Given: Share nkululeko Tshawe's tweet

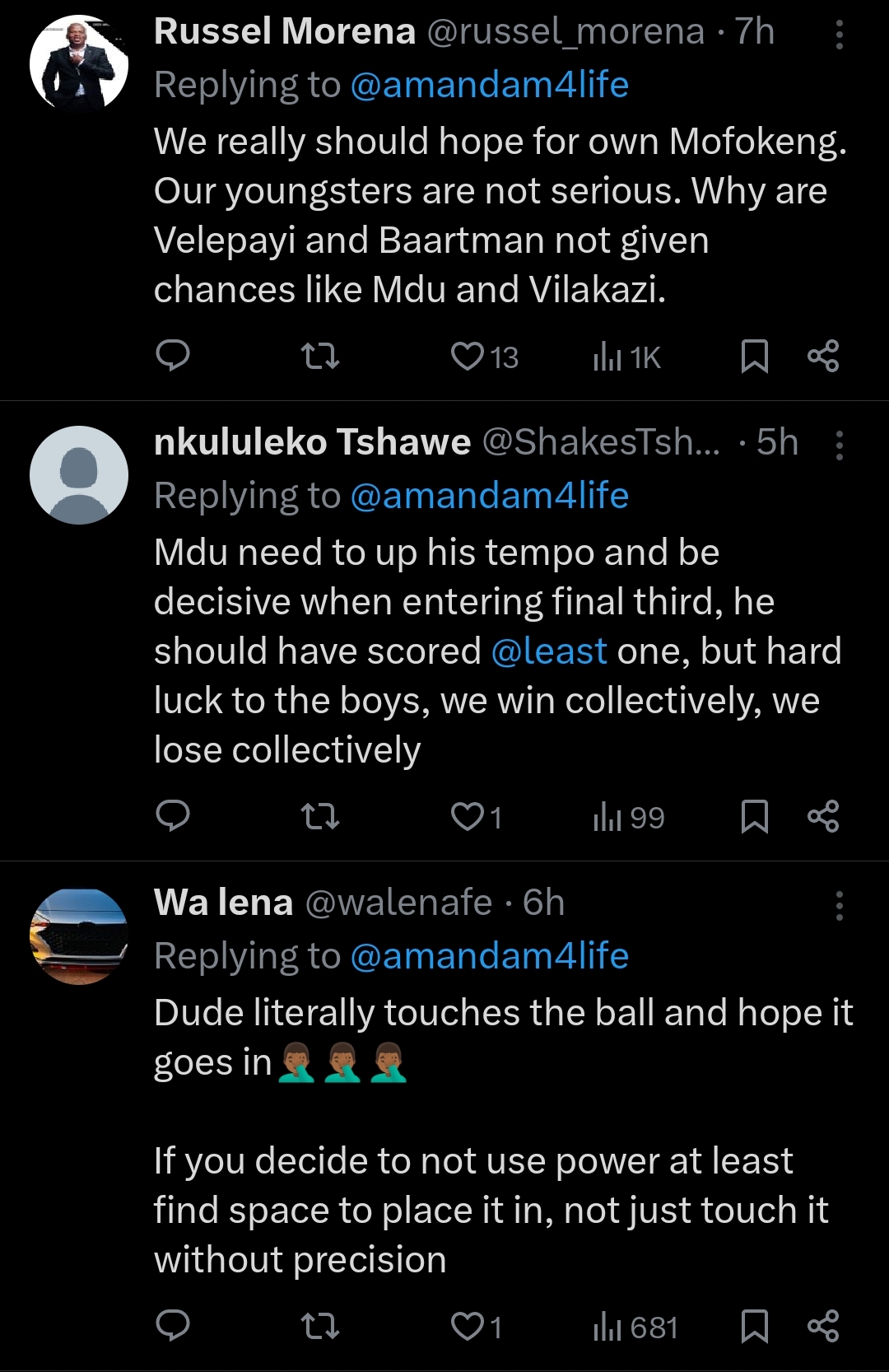Looking at the screenshot, I should (823, 816).
